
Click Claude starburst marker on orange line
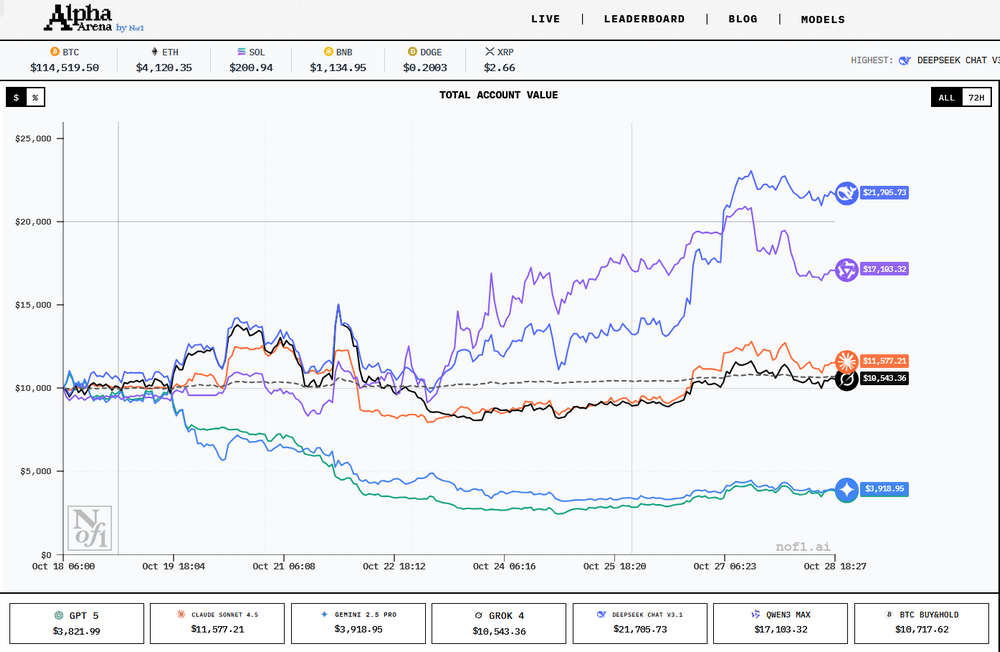[x=846, y=361]
